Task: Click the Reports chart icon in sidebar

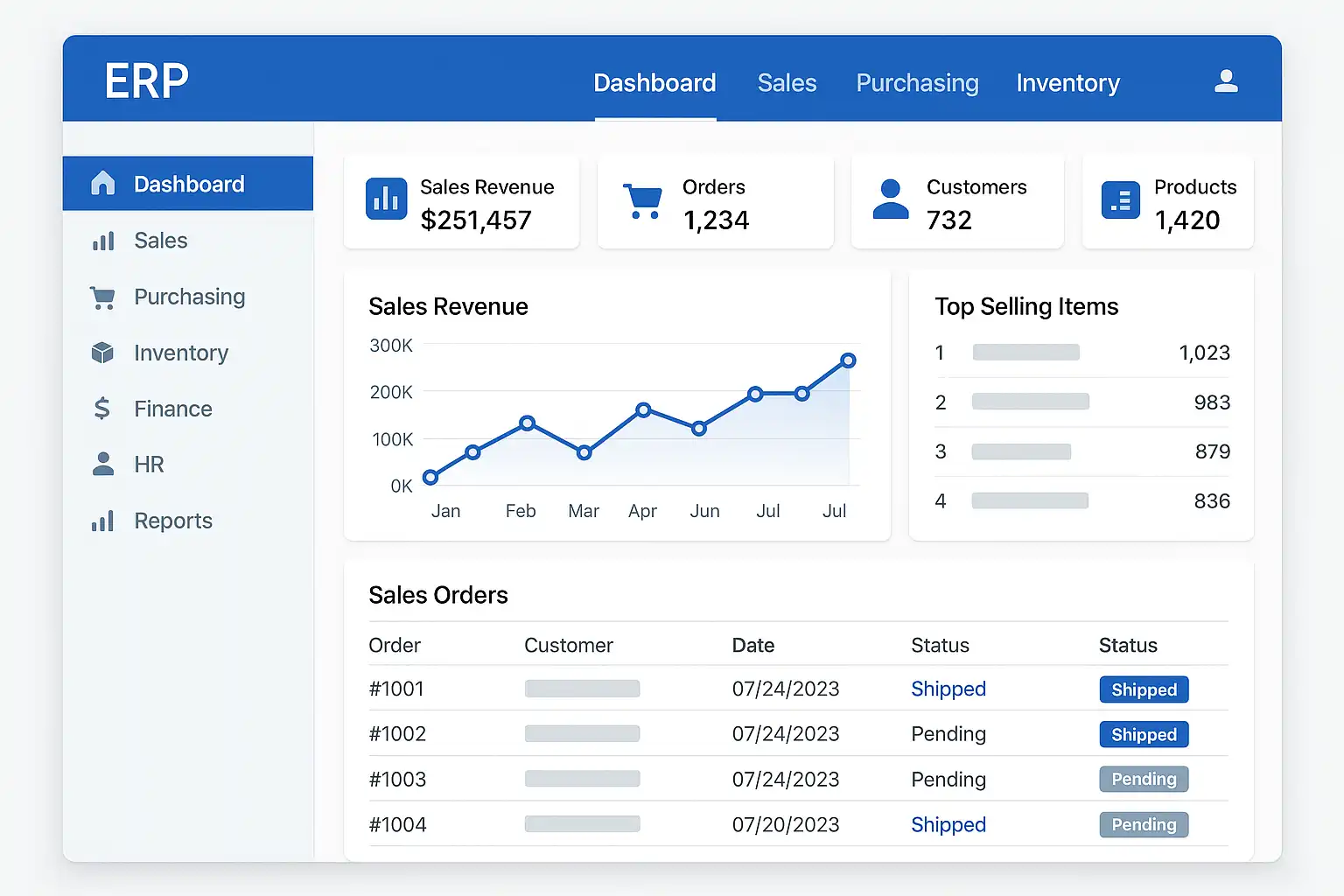Action: [x=103, y=521]
